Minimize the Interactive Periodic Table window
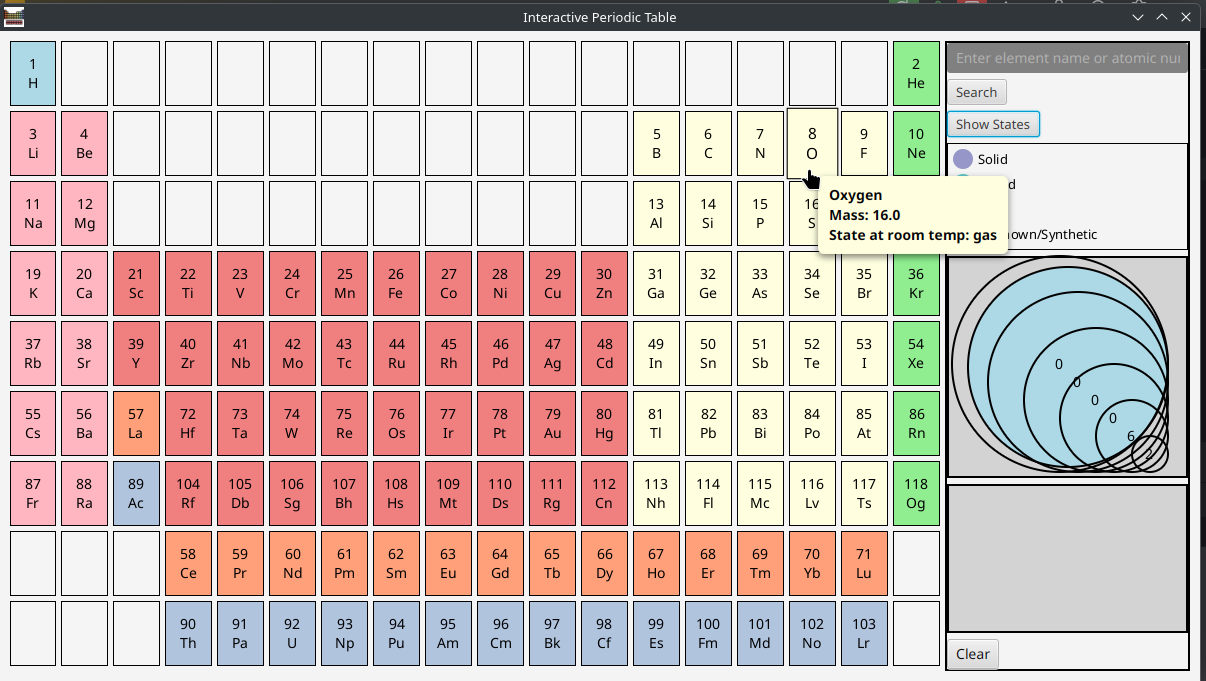 click(x=1138, y=17)
